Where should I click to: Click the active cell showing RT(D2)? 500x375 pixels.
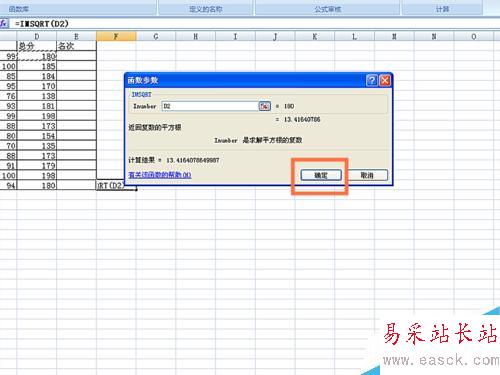116,186
